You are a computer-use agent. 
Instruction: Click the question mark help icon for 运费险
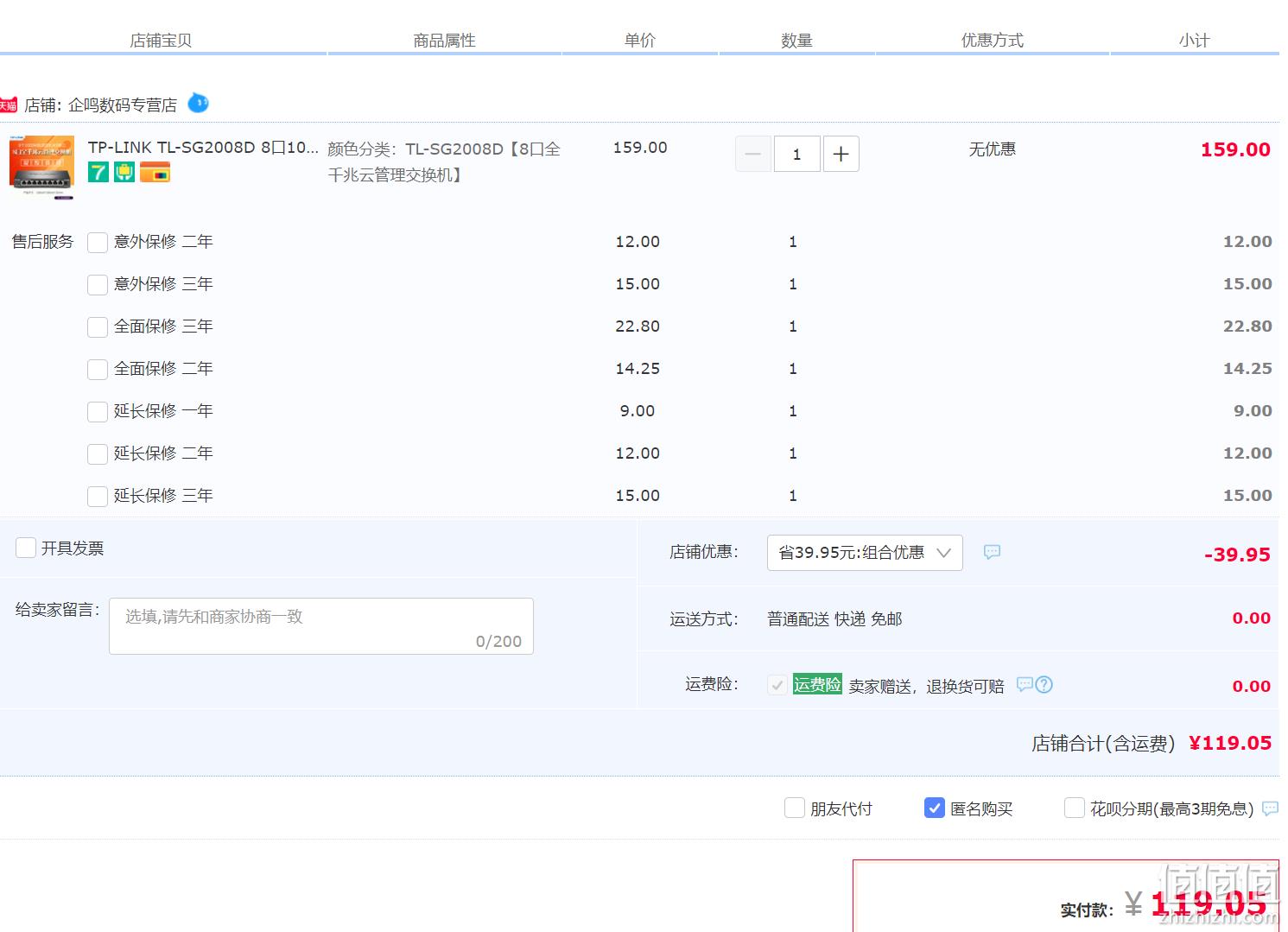(x=1044, y=684)
